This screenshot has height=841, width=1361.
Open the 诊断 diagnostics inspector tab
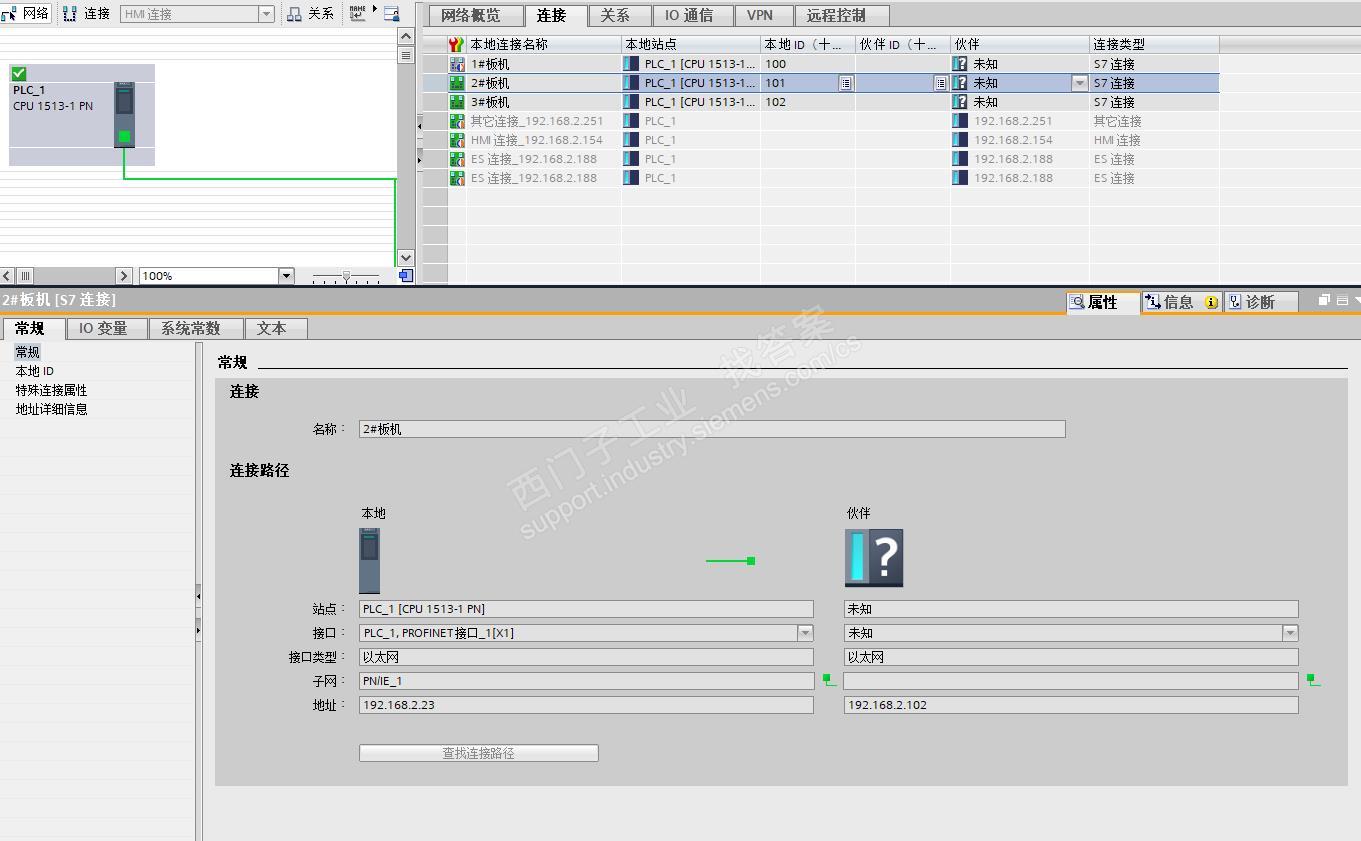tap(1261, 302)
